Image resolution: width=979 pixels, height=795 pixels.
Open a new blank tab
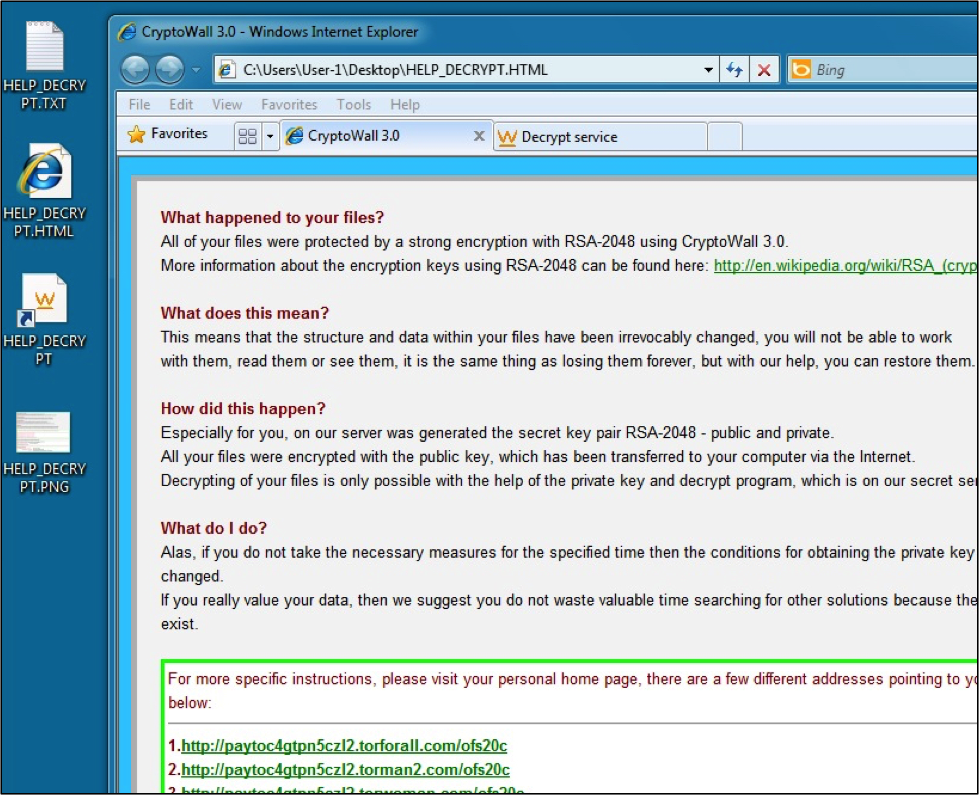(x=724, y=137)
